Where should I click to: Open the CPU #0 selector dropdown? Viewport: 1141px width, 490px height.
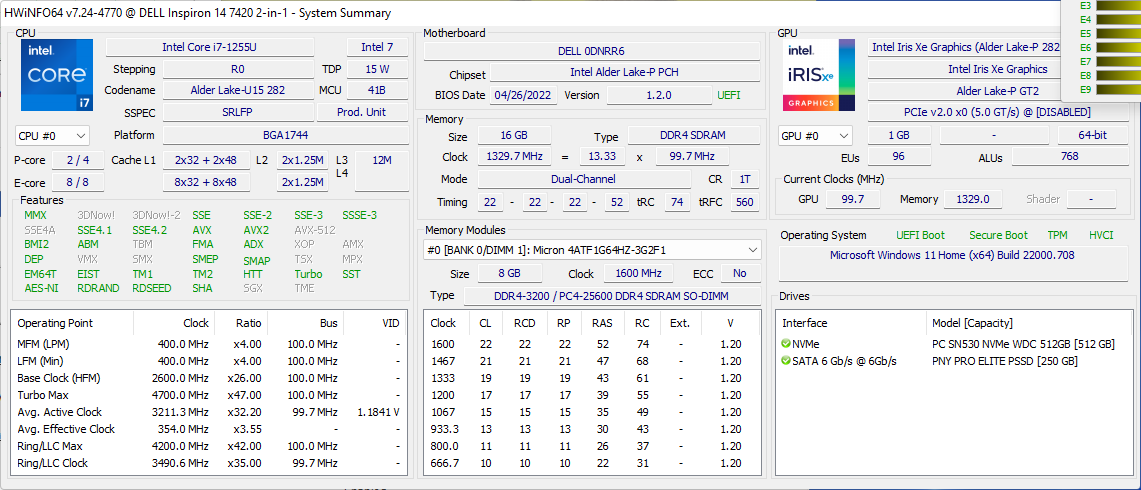click(x=52, y=135)
